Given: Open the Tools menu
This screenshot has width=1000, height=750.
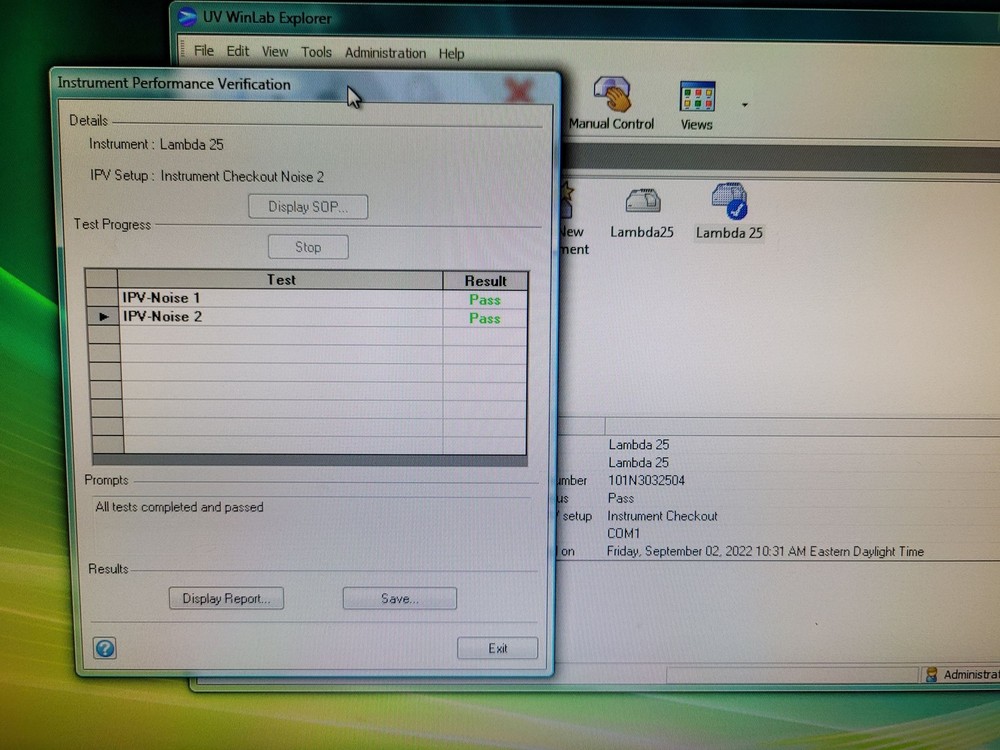Looking at the screenshot, I should point(316,52).
